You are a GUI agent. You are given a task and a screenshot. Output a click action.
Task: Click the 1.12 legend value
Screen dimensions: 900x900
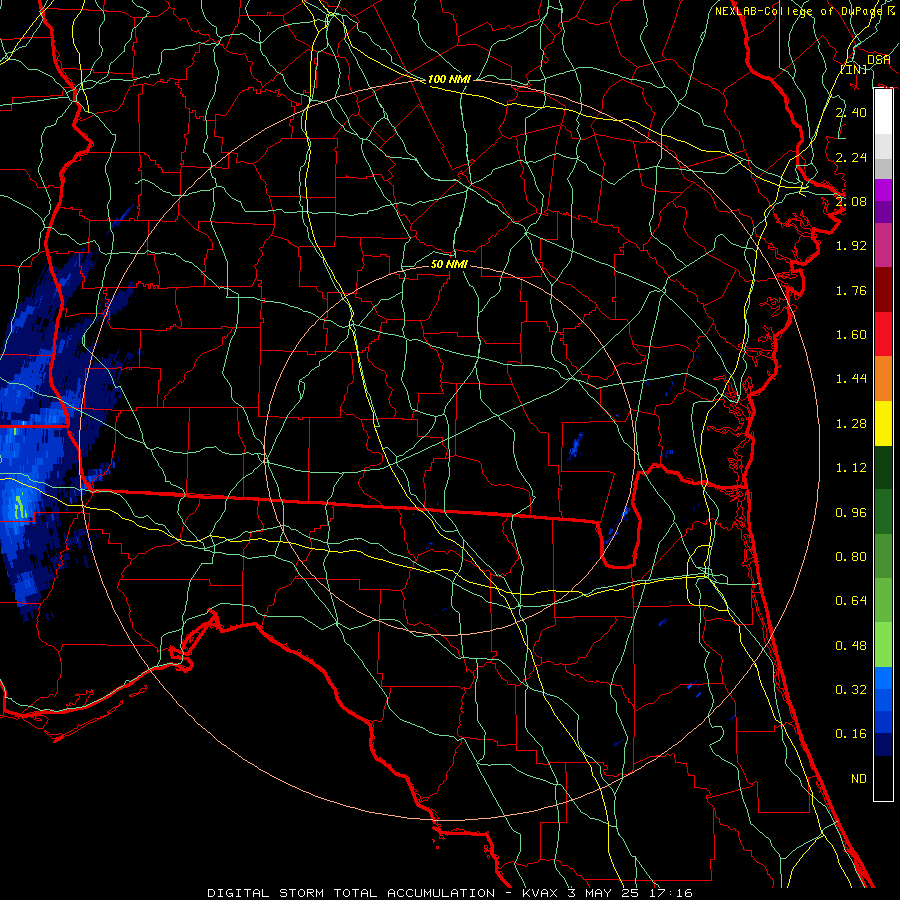pos(851,468)
